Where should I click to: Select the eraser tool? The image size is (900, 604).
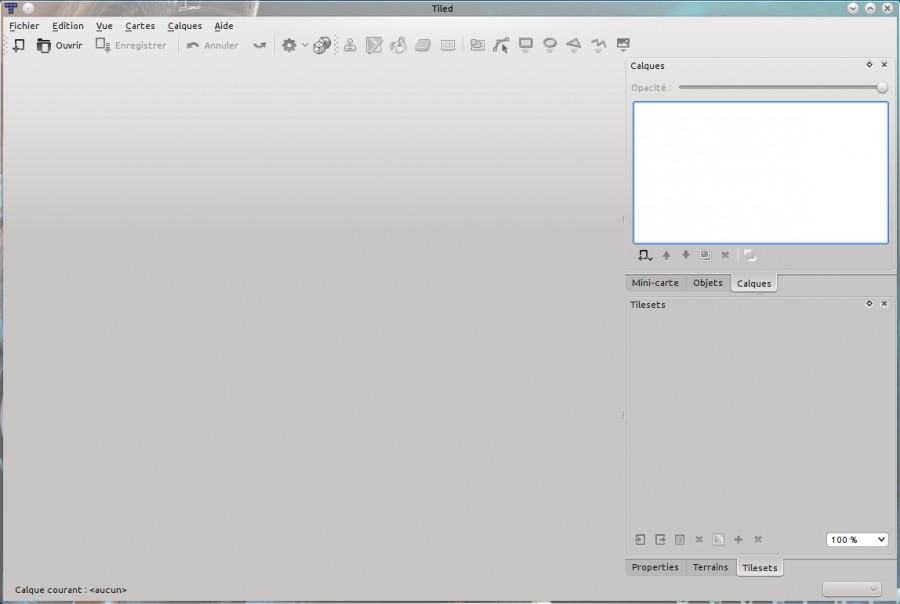coord(423,45)
